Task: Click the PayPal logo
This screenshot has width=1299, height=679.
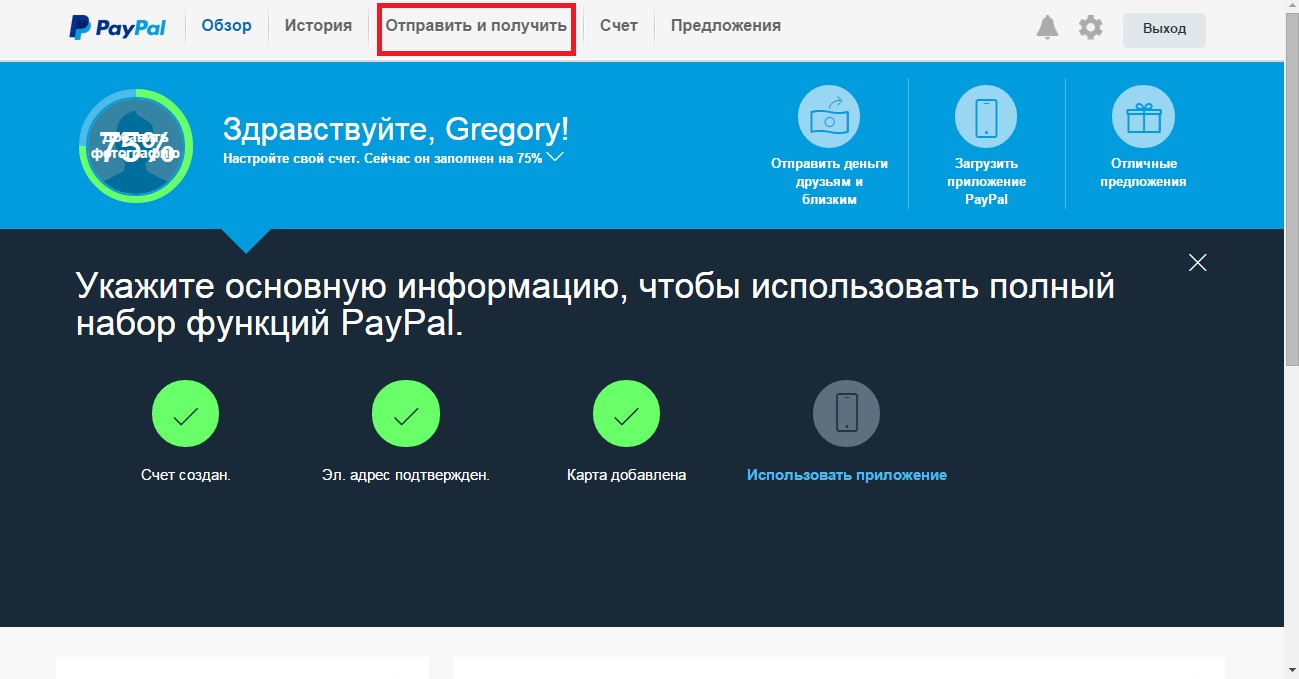Action: [117, 27]
